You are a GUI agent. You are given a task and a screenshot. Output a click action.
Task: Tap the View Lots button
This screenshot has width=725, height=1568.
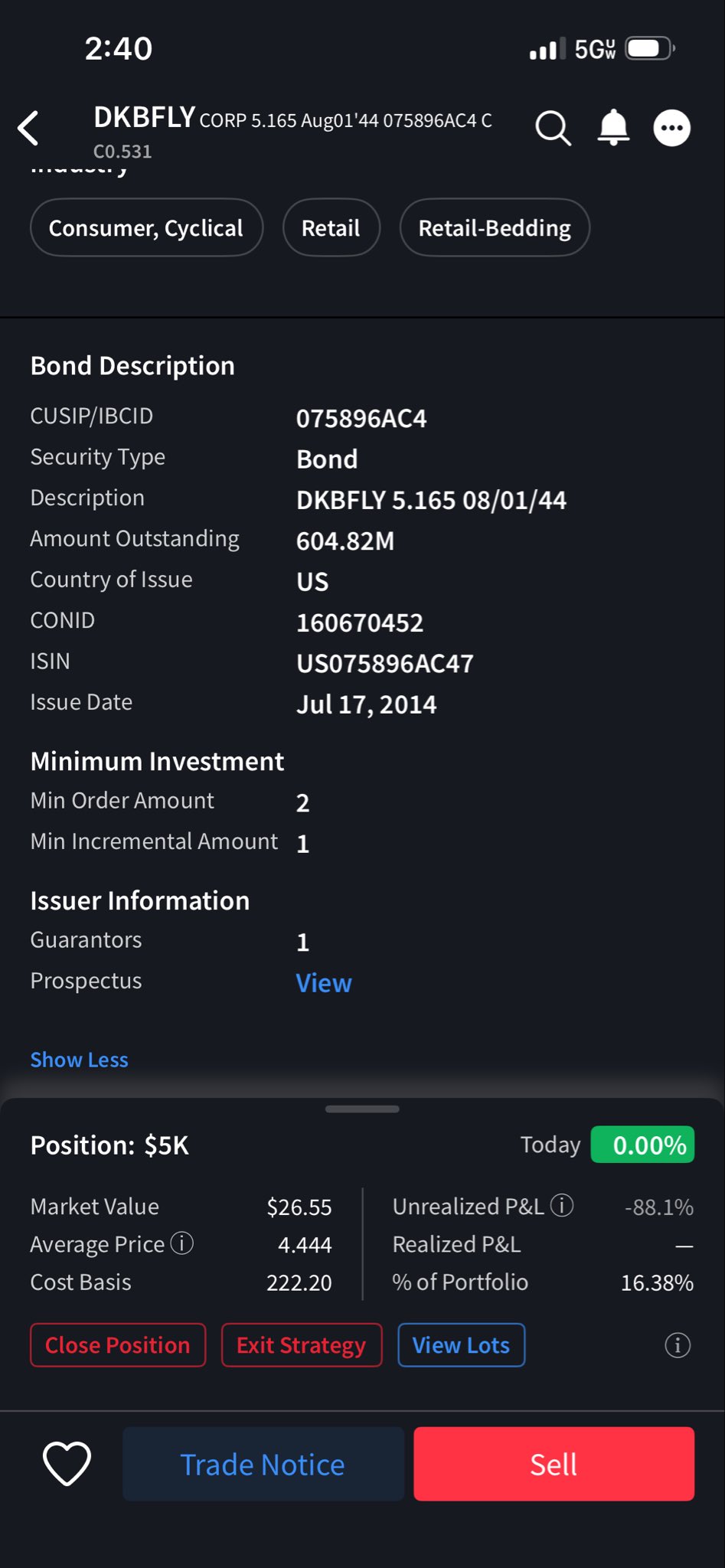(x=461, y=1345)
